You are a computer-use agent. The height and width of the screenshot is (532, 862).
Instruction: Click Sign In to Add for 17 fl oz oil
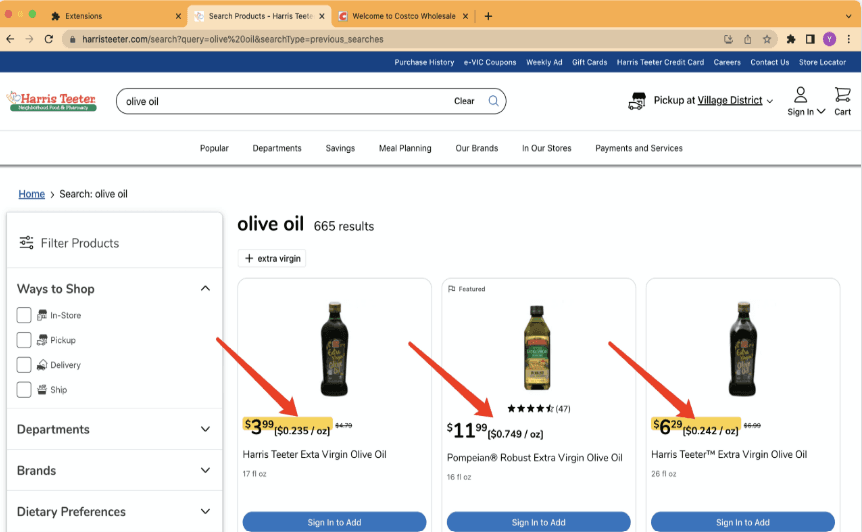(334, 522)
